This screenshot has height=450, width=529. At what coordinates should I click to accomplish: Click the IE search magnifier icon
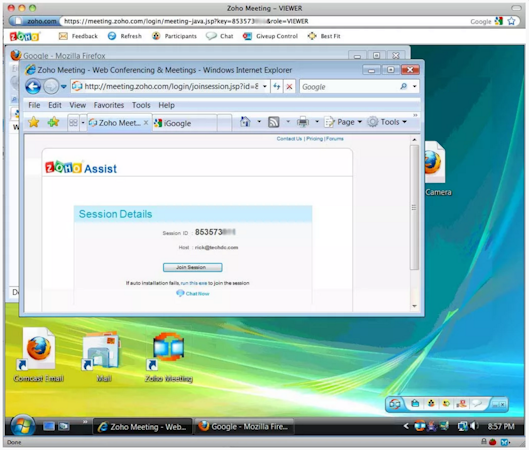pos(403,87)
